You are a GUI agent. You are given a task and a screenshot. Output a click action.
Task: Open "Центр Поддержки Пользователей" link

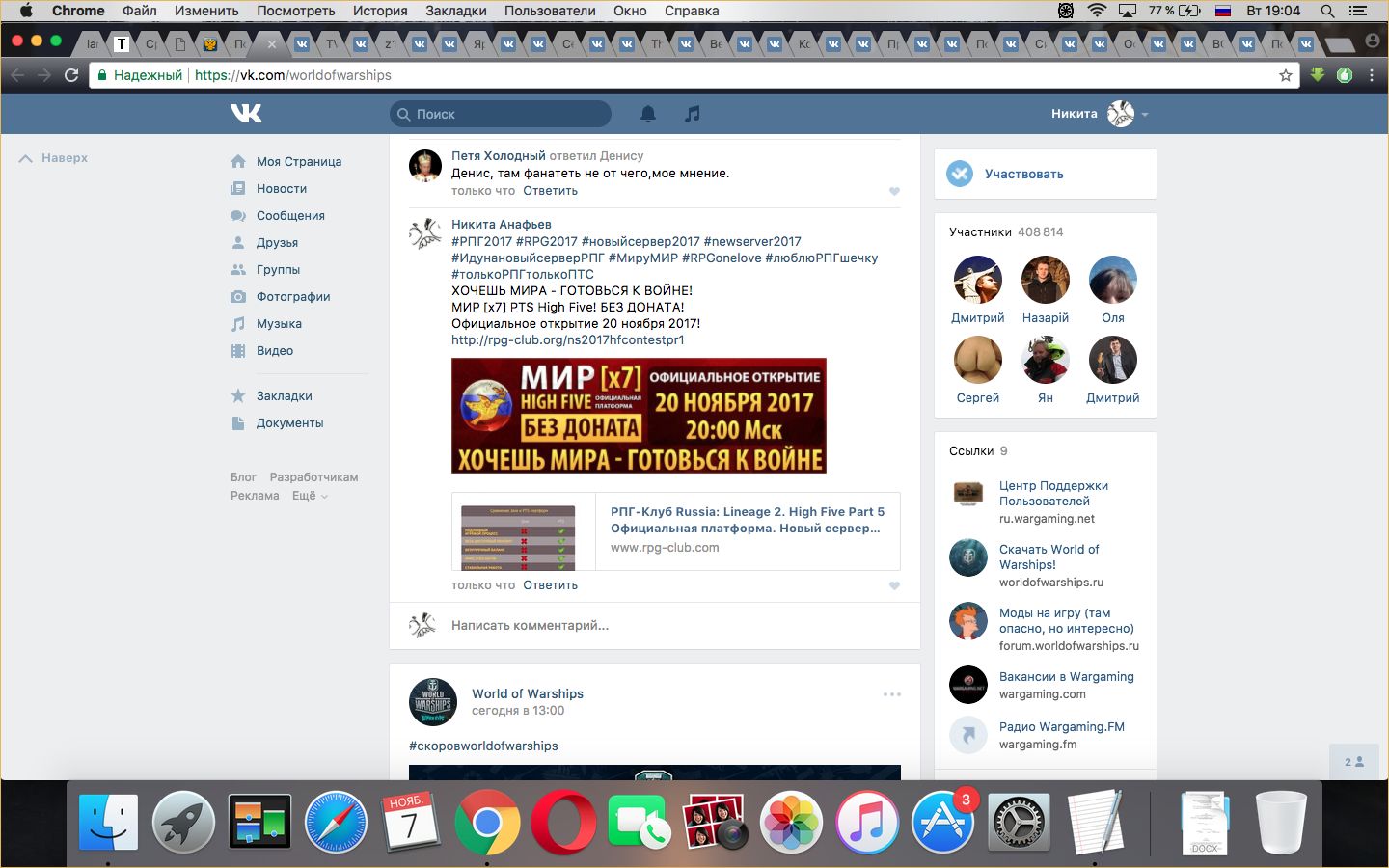[1053, 494]
